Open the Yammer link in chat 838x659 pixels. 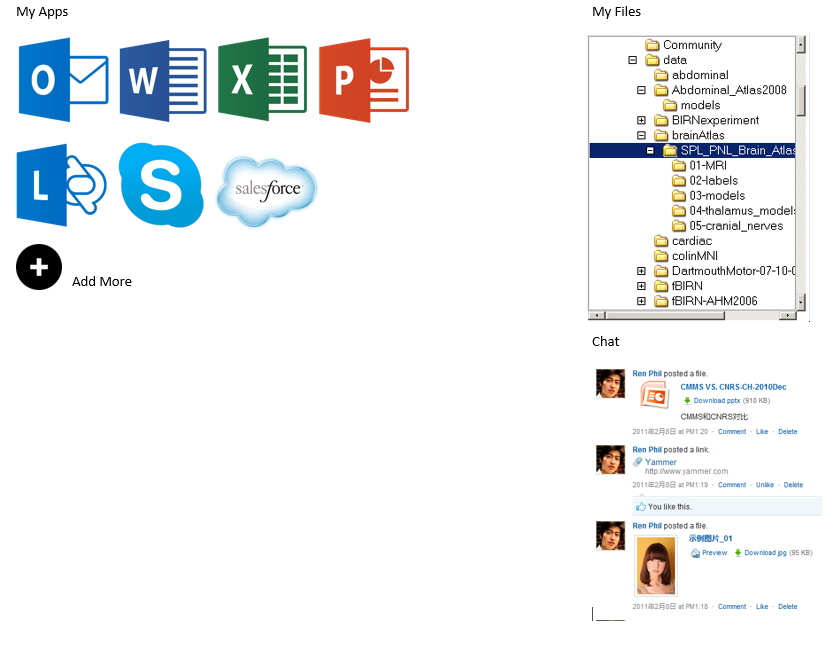(x=660, y=462)
